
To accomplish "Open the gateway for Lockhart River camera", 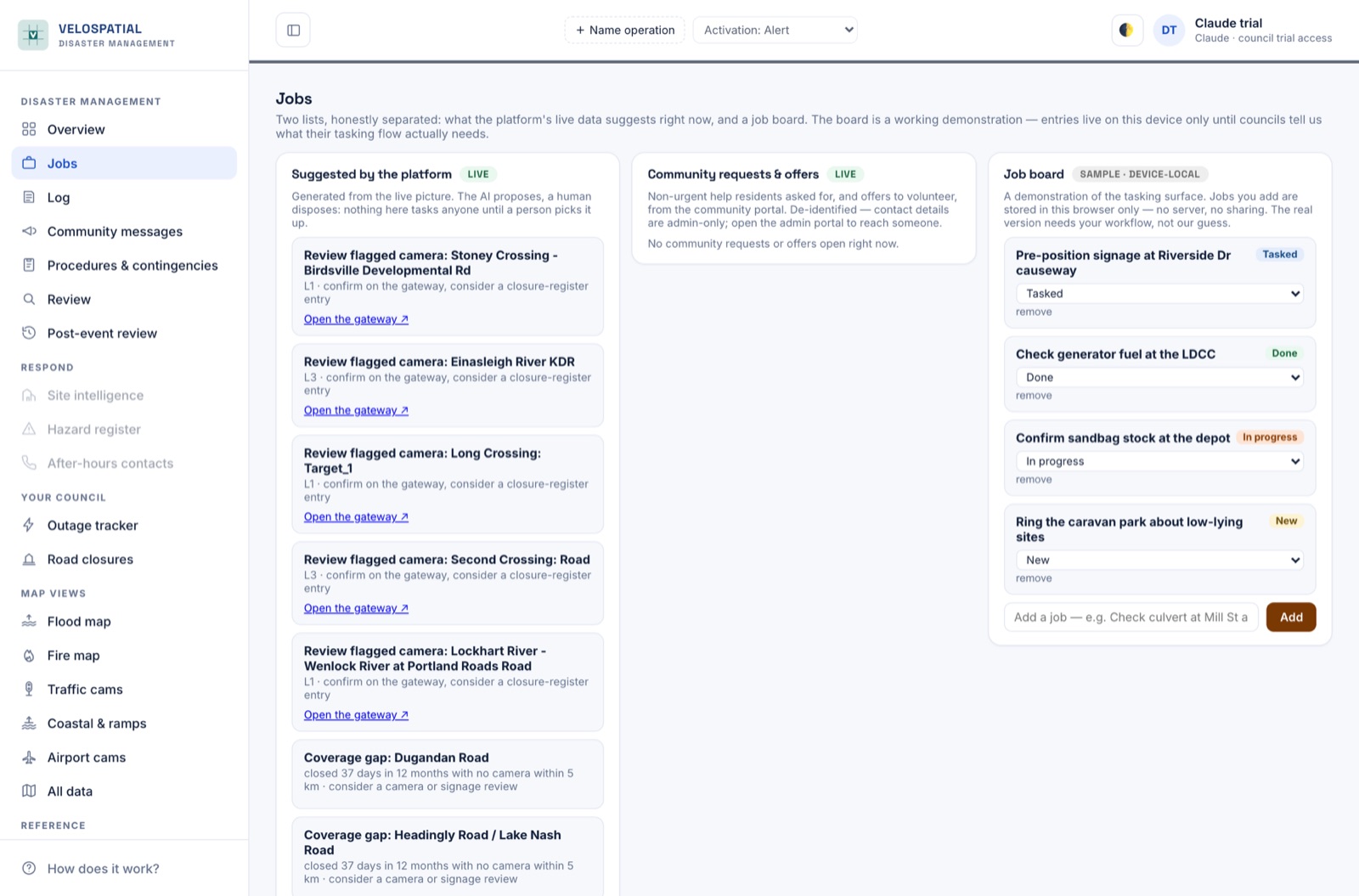I will click(356, 715).
